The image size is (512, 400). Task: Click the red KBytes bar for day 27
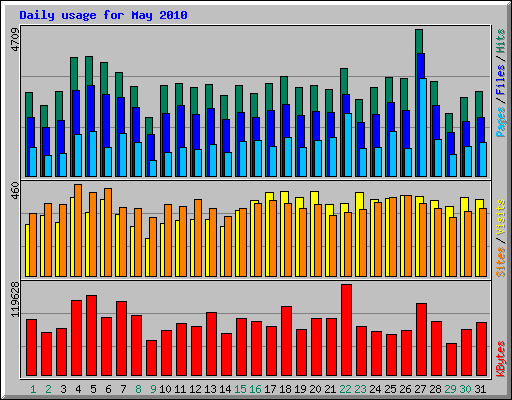421,339
